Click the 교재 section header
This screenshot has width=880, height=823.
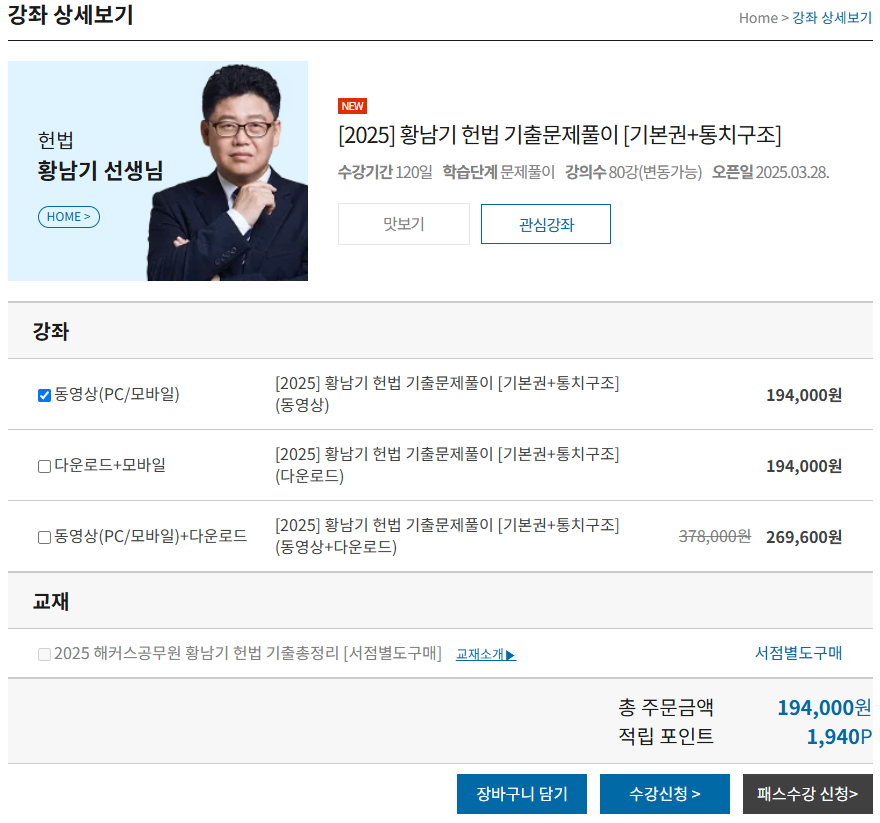(x=51, y=601)
